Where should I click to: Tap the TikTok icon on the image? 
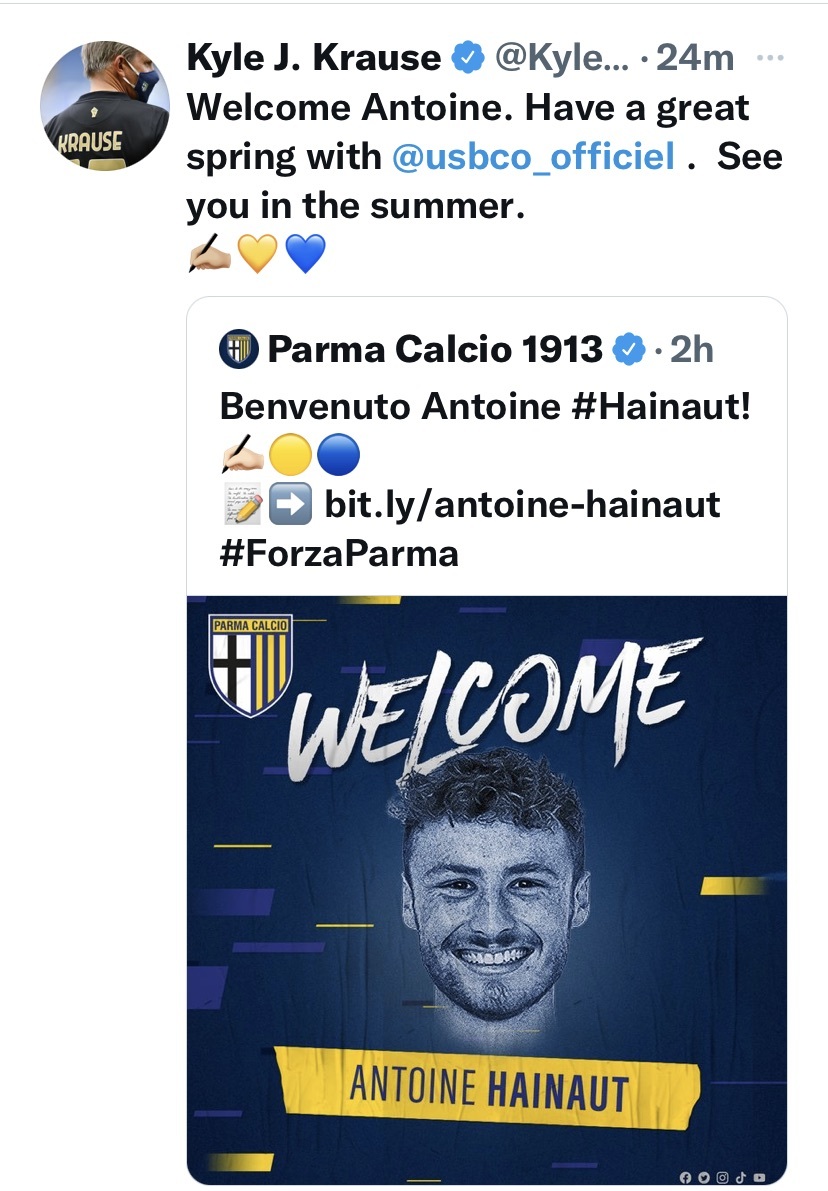click(741, 1177)
